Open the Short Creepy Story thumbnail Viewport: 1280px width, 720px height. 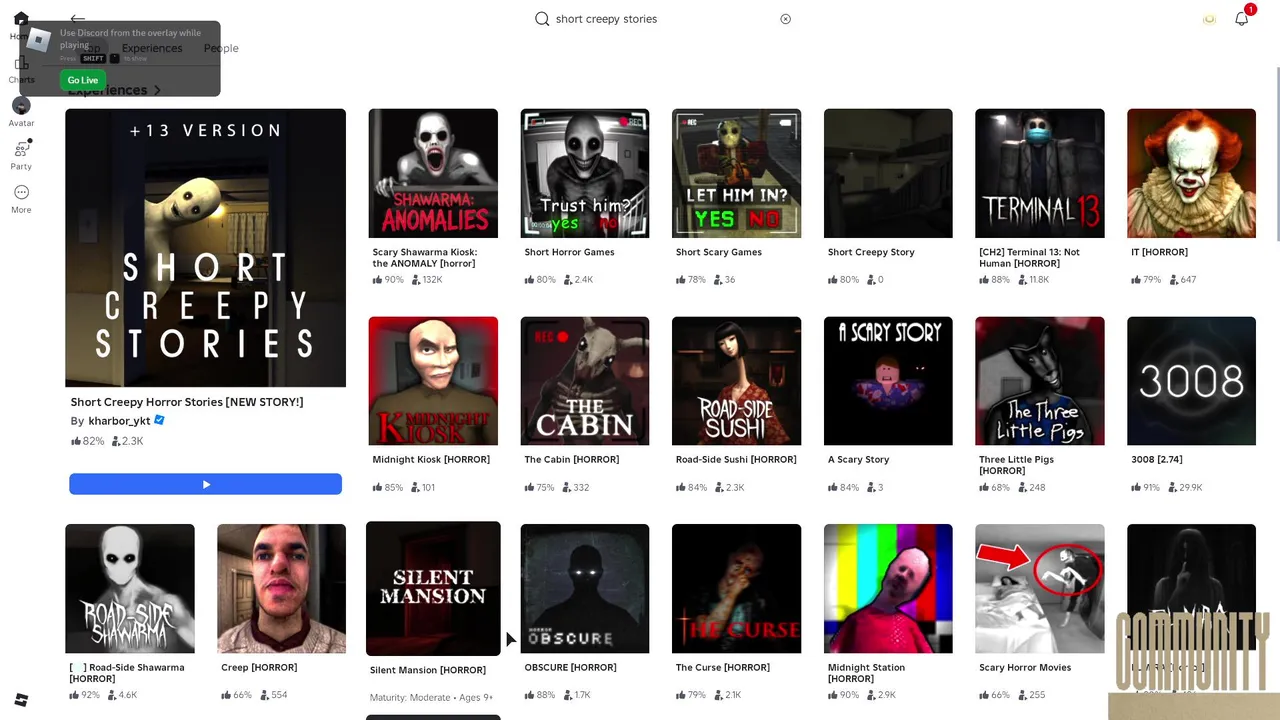coord(888,173)
